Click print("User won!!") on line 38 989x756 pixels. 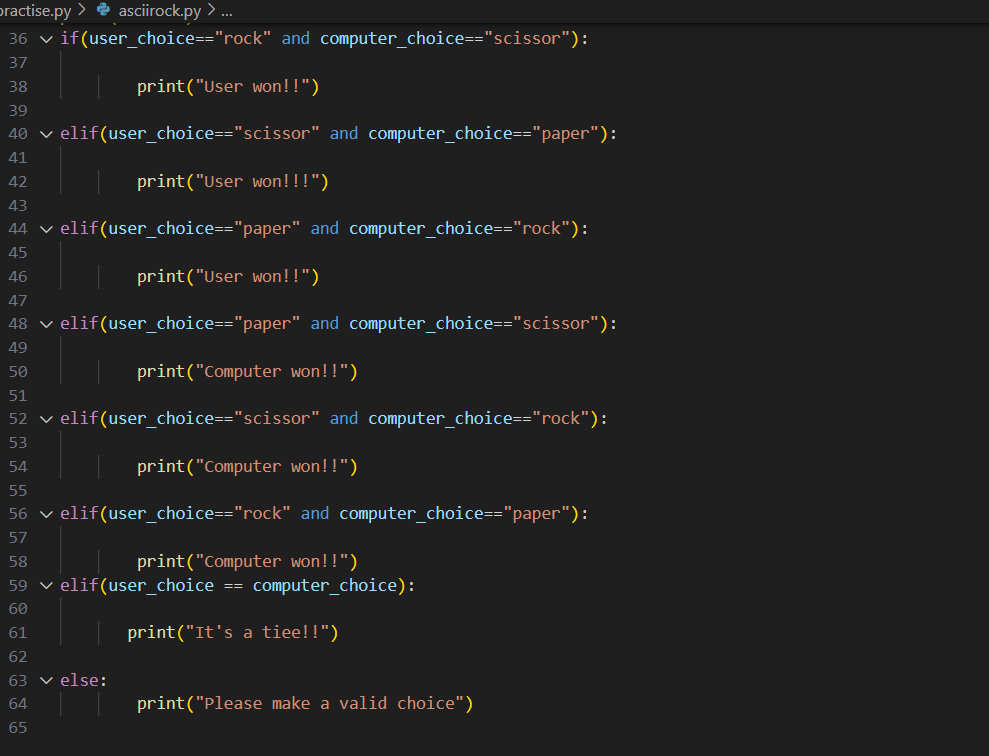228,86
